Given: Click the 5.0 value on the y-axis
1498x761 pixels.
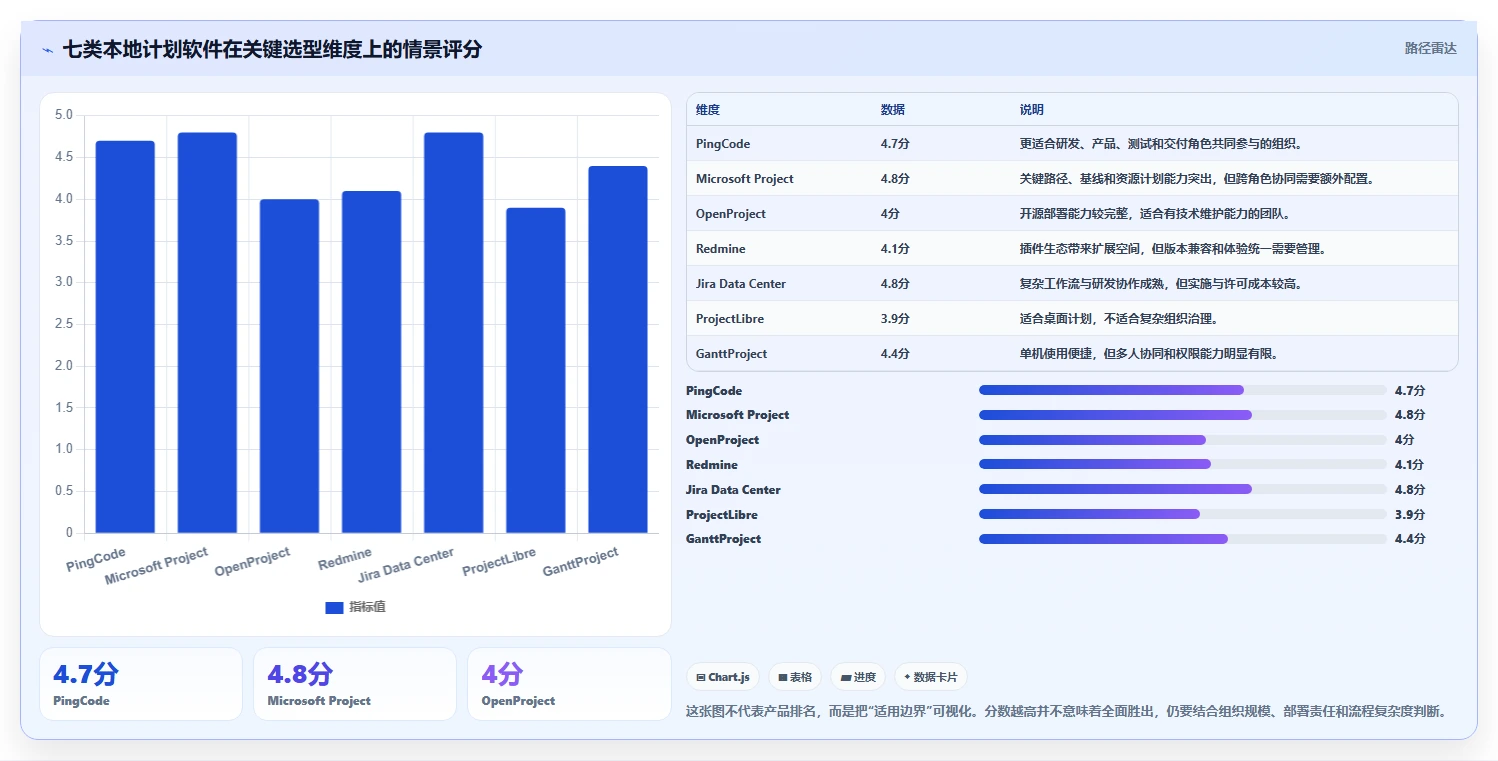Looking at the screenshot, I should [x=63, y=115].
